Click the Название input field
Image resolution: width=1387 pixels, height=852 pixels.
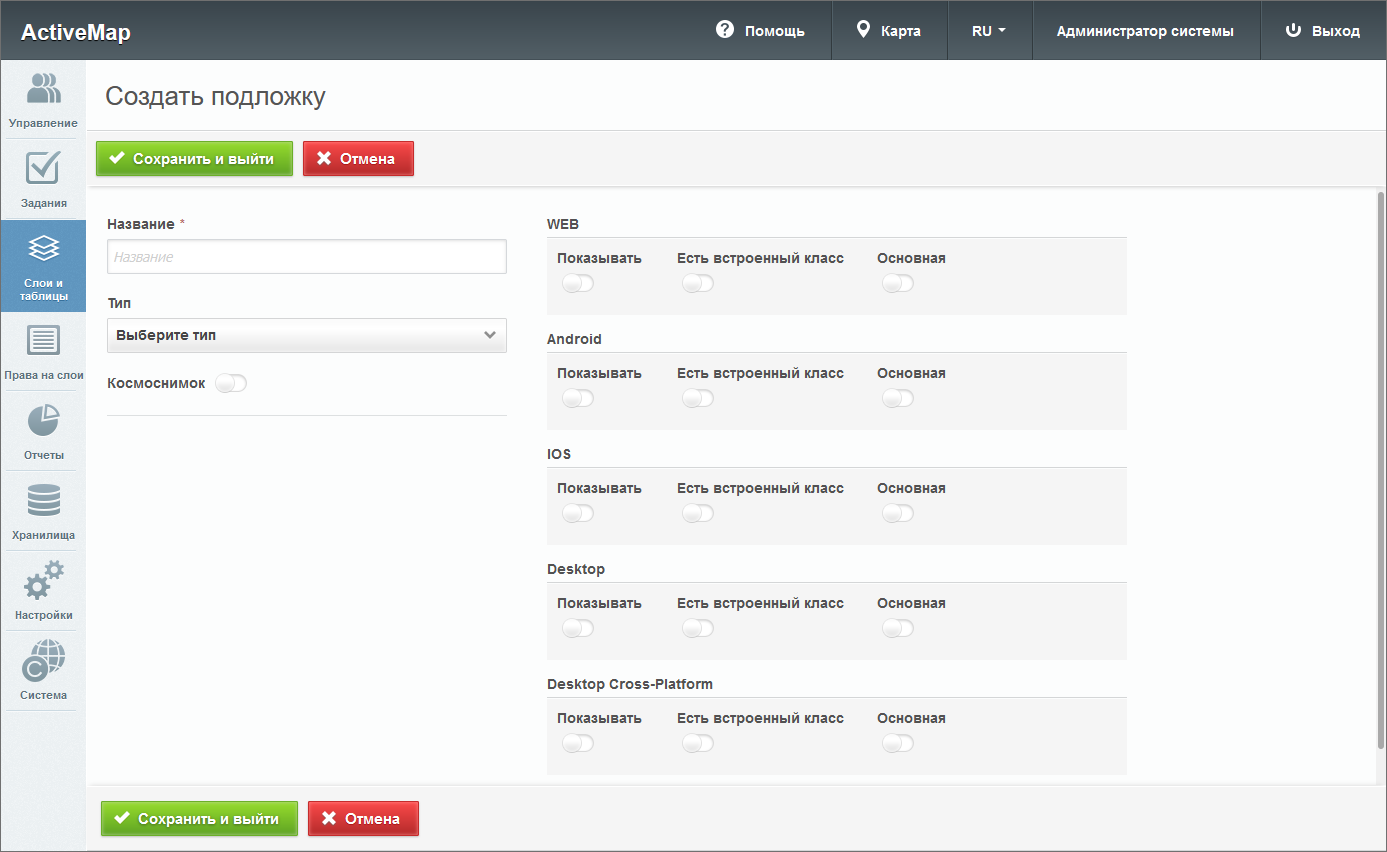(x=306, y=257)
